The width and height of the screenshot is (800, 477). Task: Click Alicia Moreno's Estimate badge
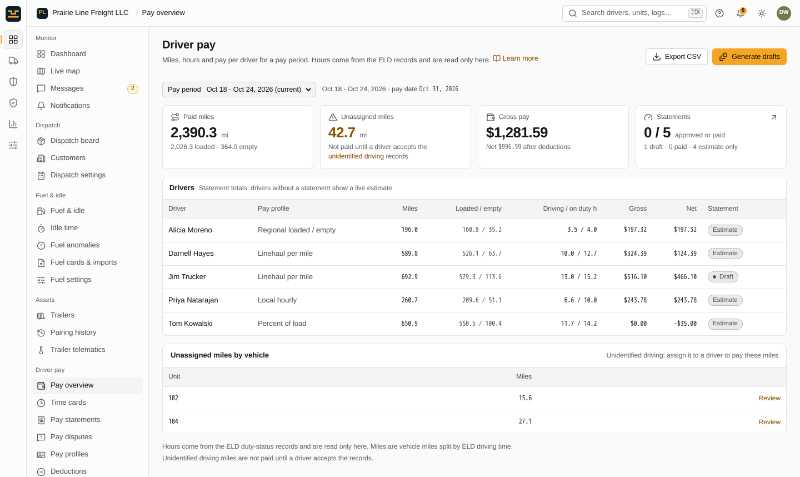tap(725, 230)
